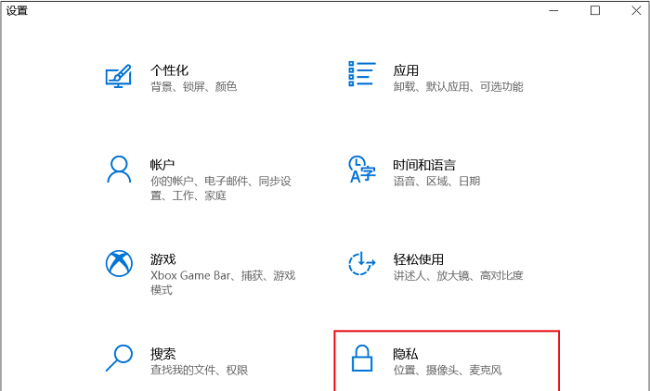The width and height of the screenshot is (650, 391).
Task: Click the text 背景、锁屏、颜色
Action: [194, 86]
